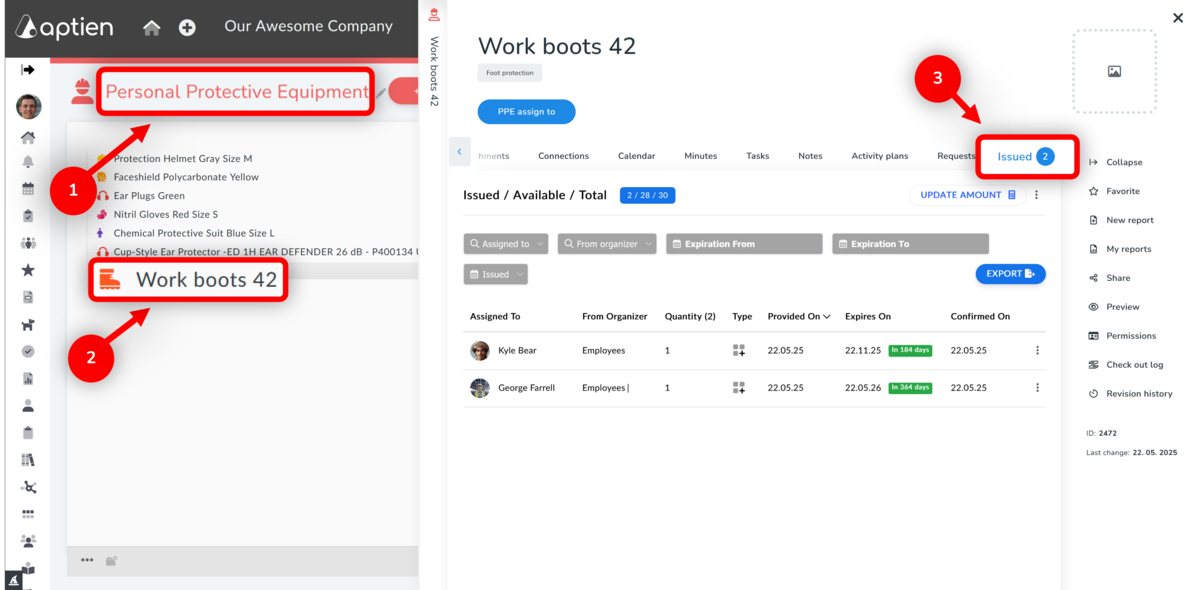Switch to the Issued tab
Screen dimensions: 1200x590
pos(1025,157)
